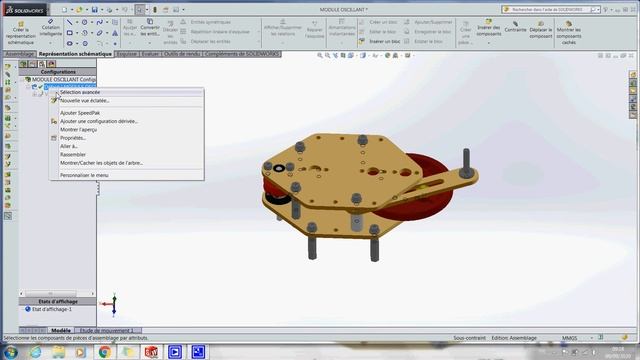
Task: Open the DisplayManager tab icon
Action: (51, 64)
